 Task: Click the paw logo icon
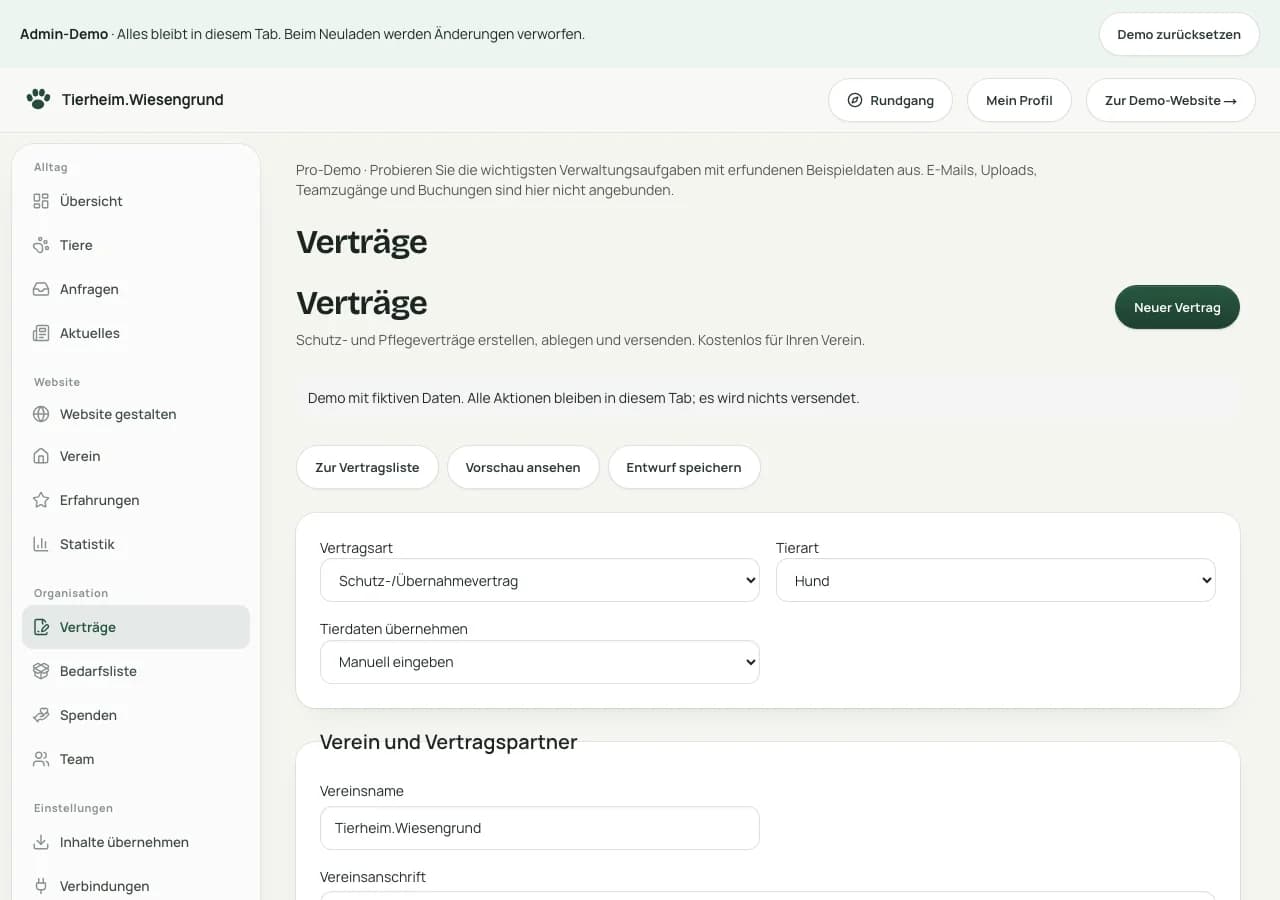click(39, 99)
